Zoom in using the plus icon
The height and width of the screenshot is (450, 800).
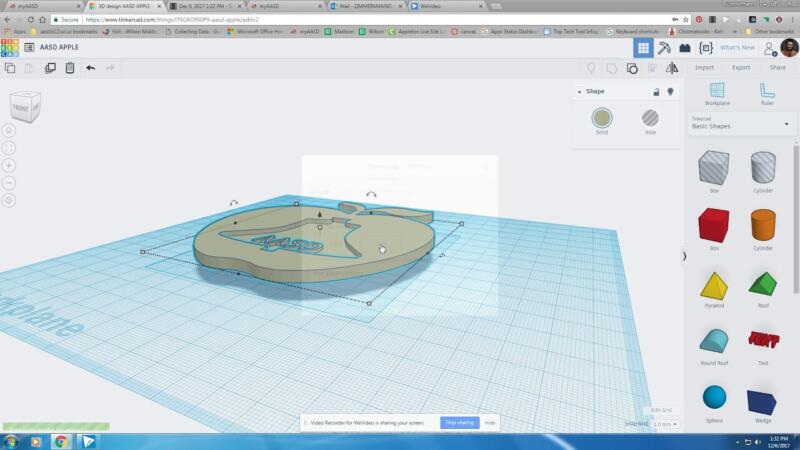[9, 165]
